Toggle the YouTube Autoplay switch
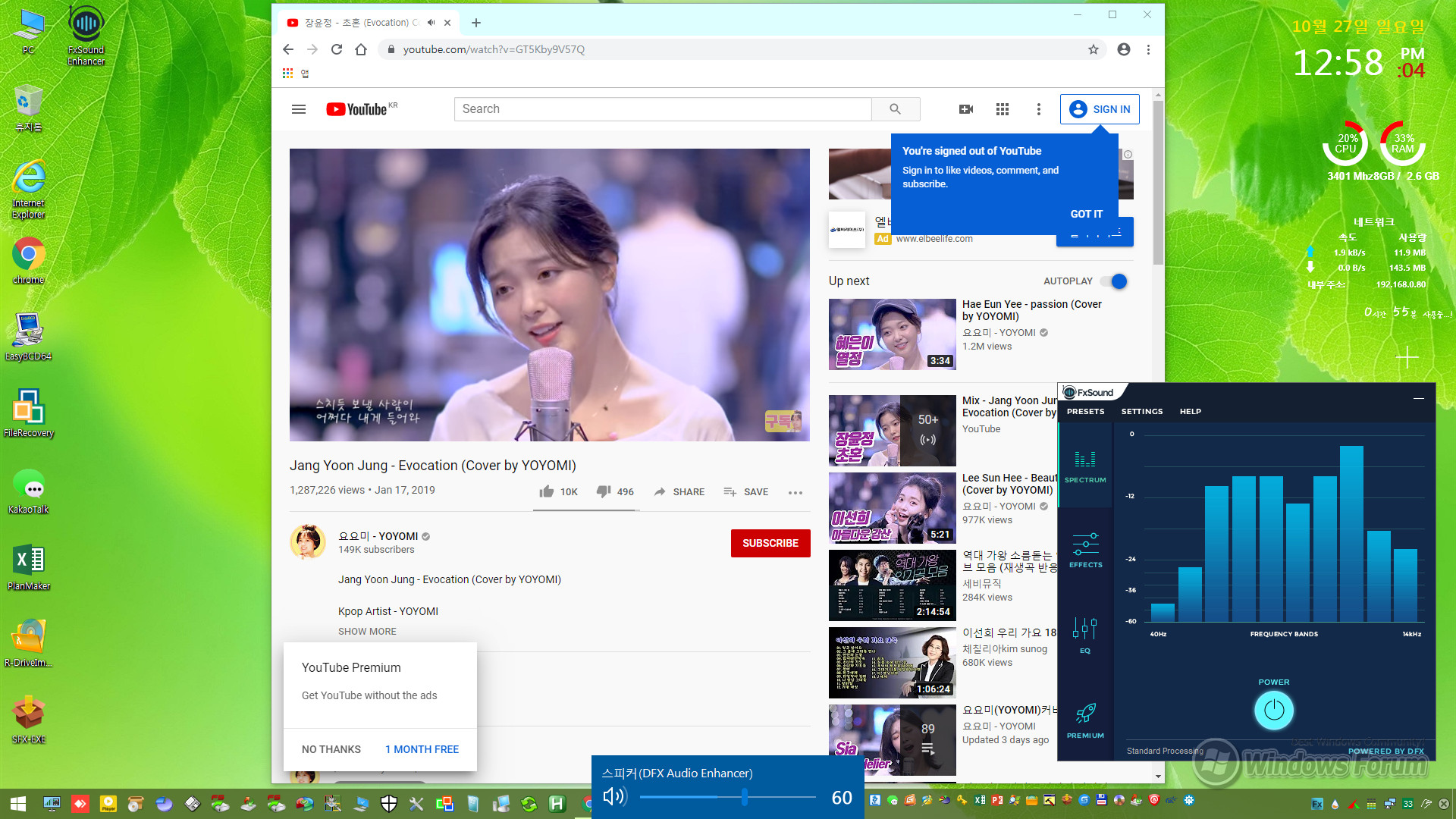 1114,281
